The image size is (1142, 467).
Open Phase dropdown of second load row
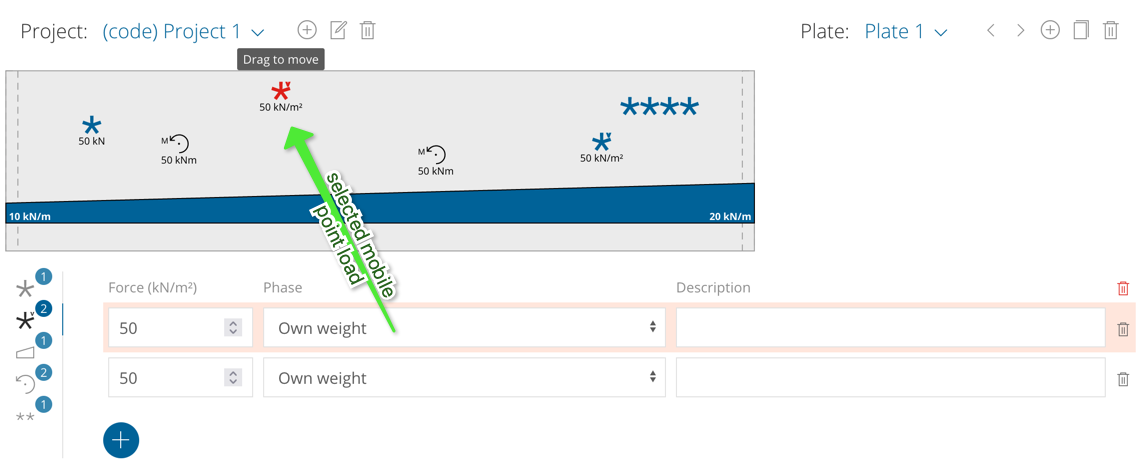[x=464, y=378]
